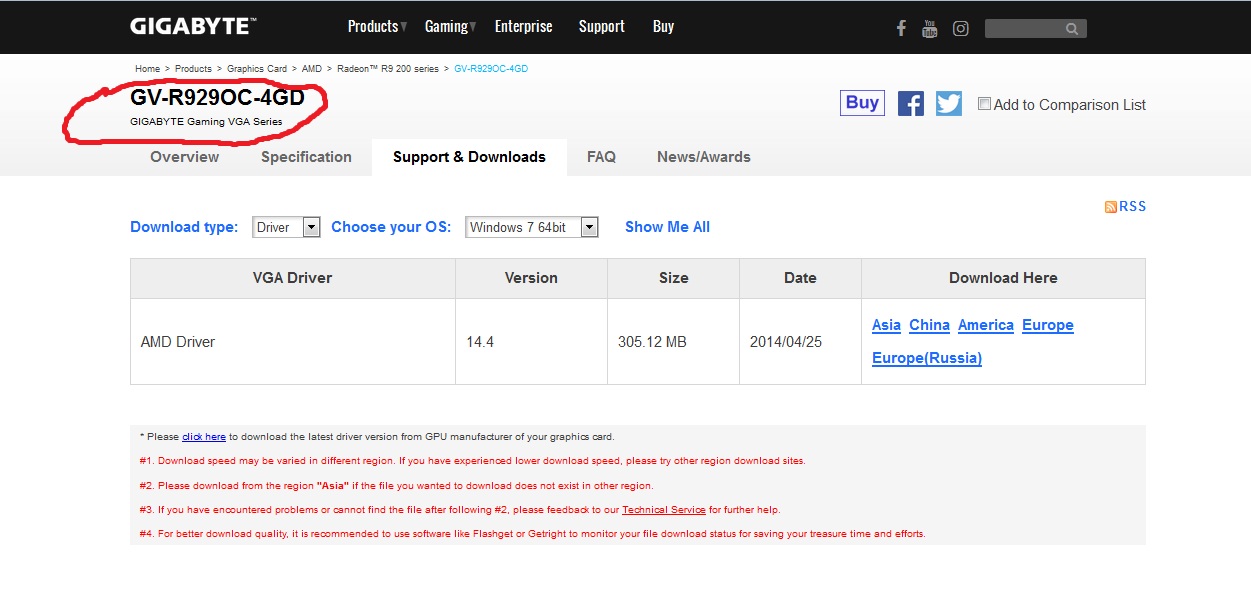Go to the FAQ tab
Image resolution: width=1251 pixels, height=609 pixels.
coord(601,157)
